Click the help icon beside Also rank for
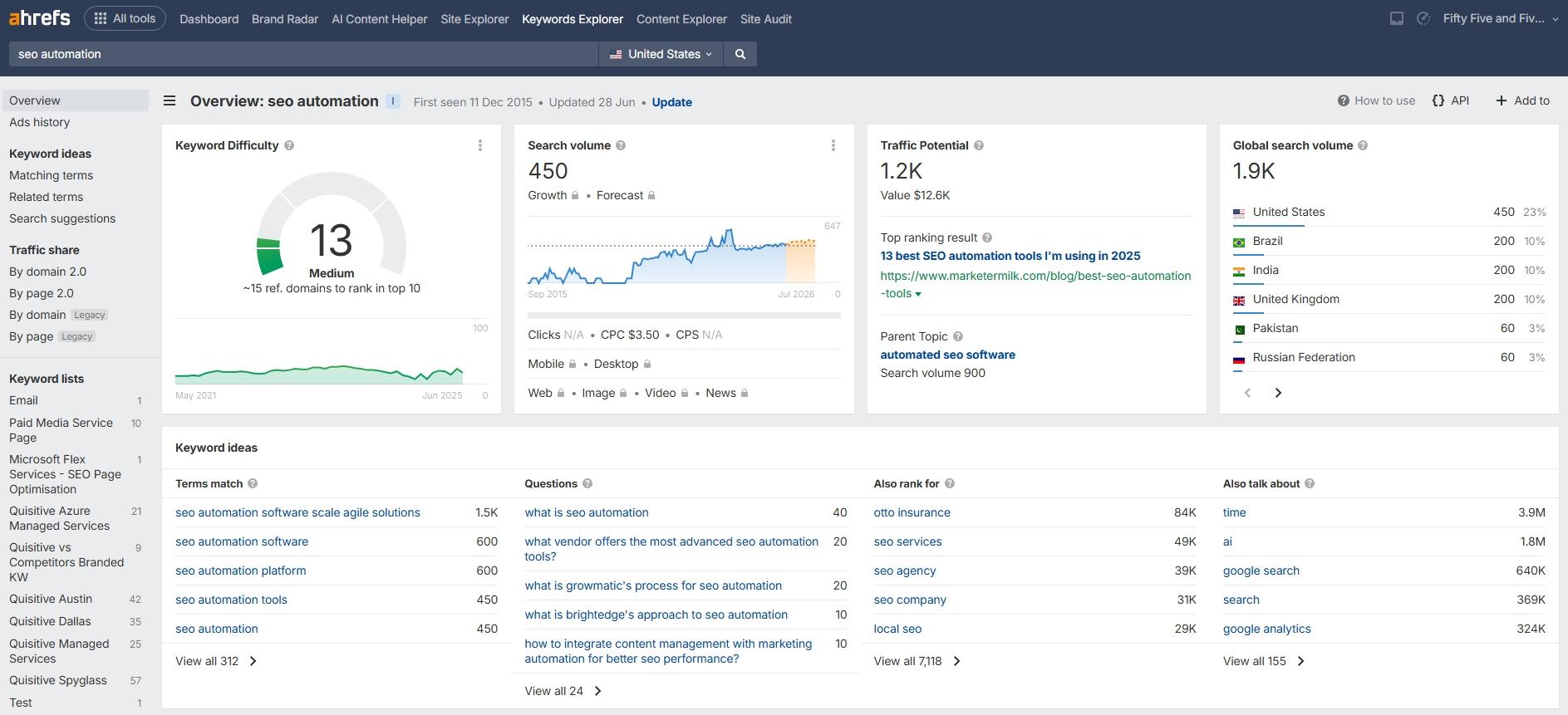Image resolution: width=1568 pixels, height=715 pixels. coord(950,483)
